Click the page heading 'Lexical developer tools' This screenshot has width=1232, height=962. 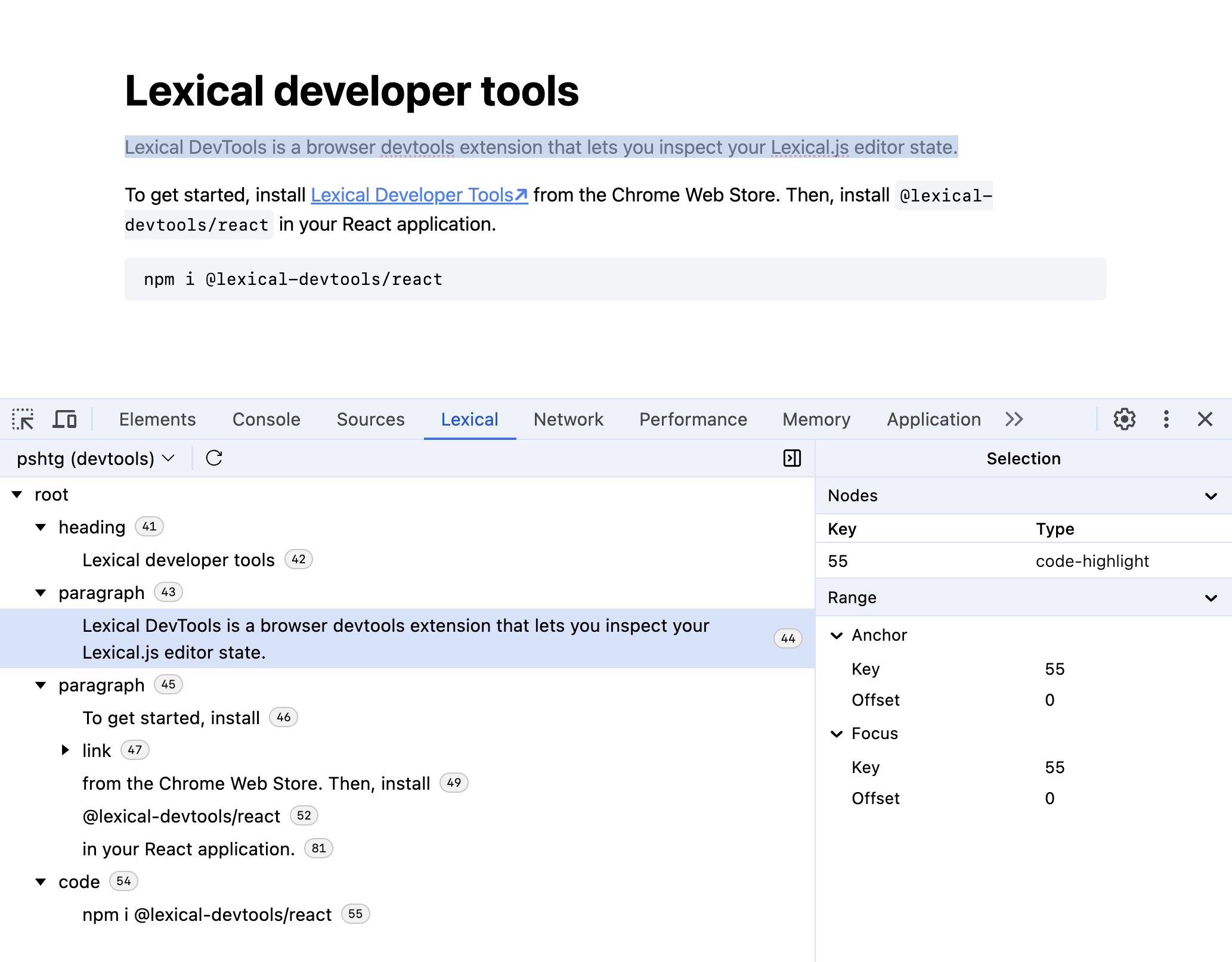(352, 91)
